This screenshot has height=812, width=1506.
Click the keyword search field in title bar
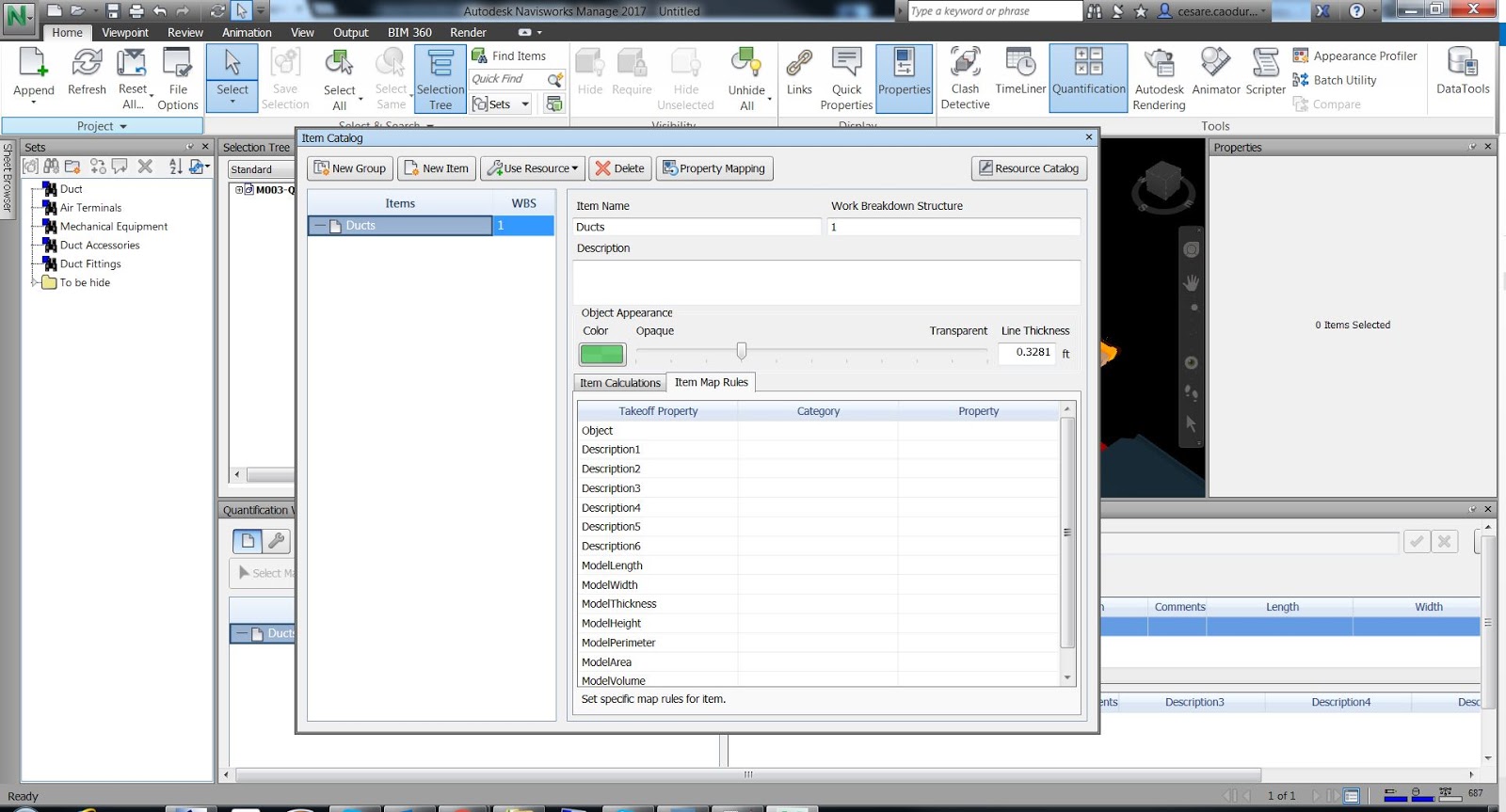(994, 11)
